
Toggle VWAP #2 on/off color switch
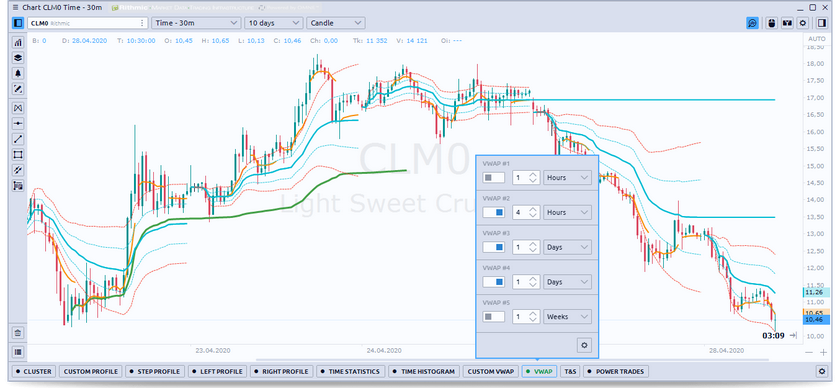pos(493,212)
